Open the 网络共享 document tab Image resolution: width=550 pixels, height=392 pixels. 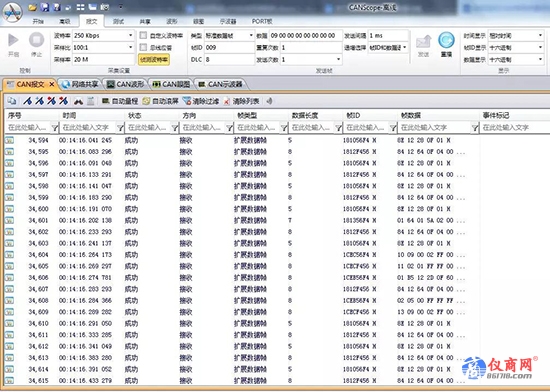click(80, 84)
